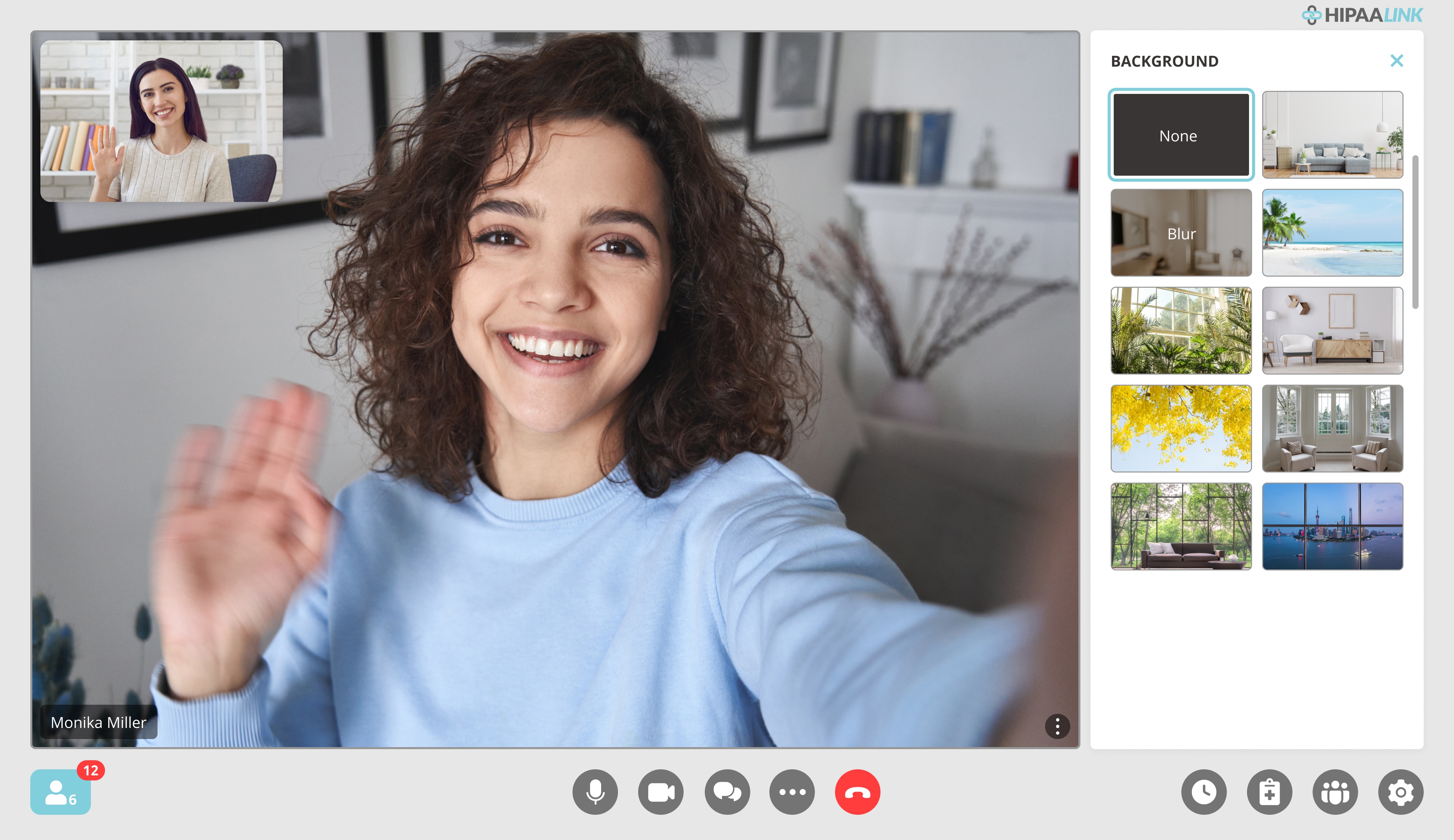Image resolution: width=1454 pixels, height=840 pixels.
Task: Open the settings gear
Action: click(x=1401, y=792)
